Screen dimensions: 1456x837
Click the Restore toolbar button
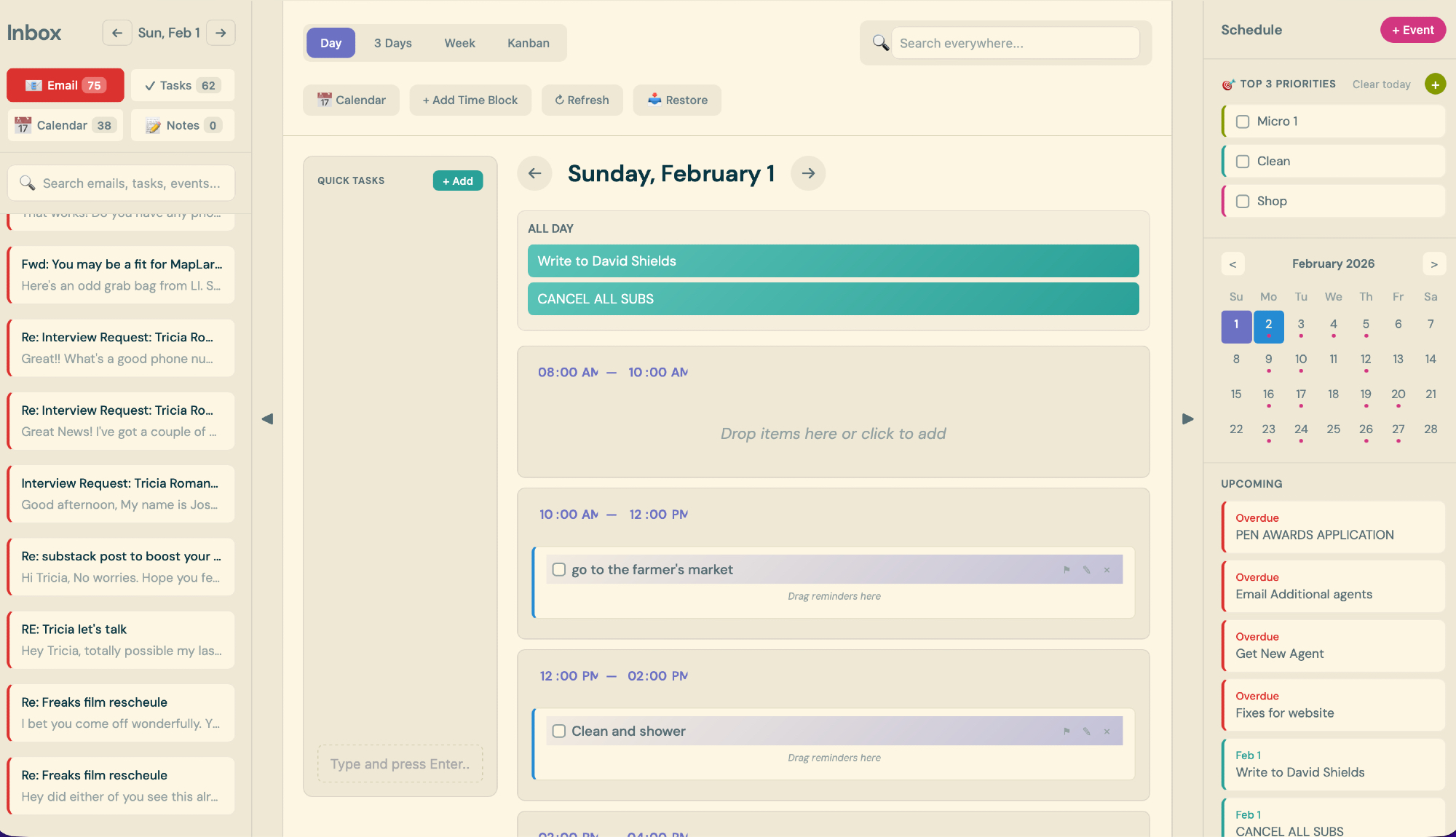677,100
